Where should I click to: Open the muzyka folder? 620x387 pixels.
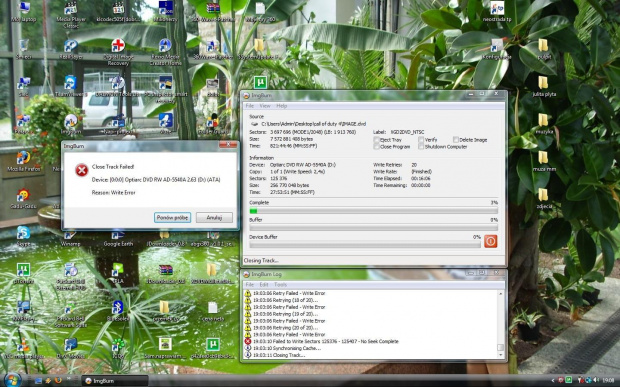(544, 123)
